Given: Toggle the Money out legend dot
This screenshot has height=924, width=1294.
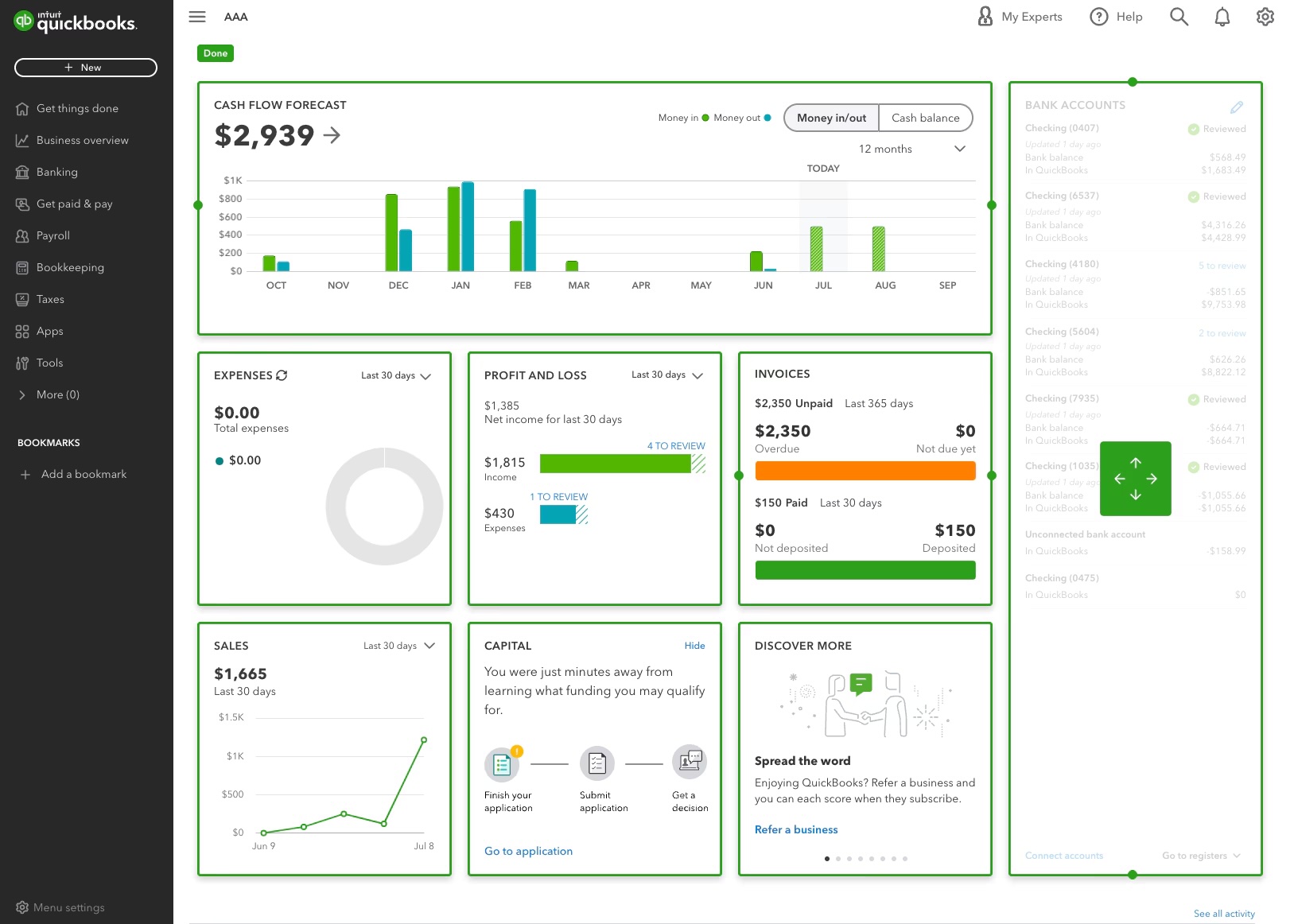Looking at the screenshot, I should coord(766,117).
